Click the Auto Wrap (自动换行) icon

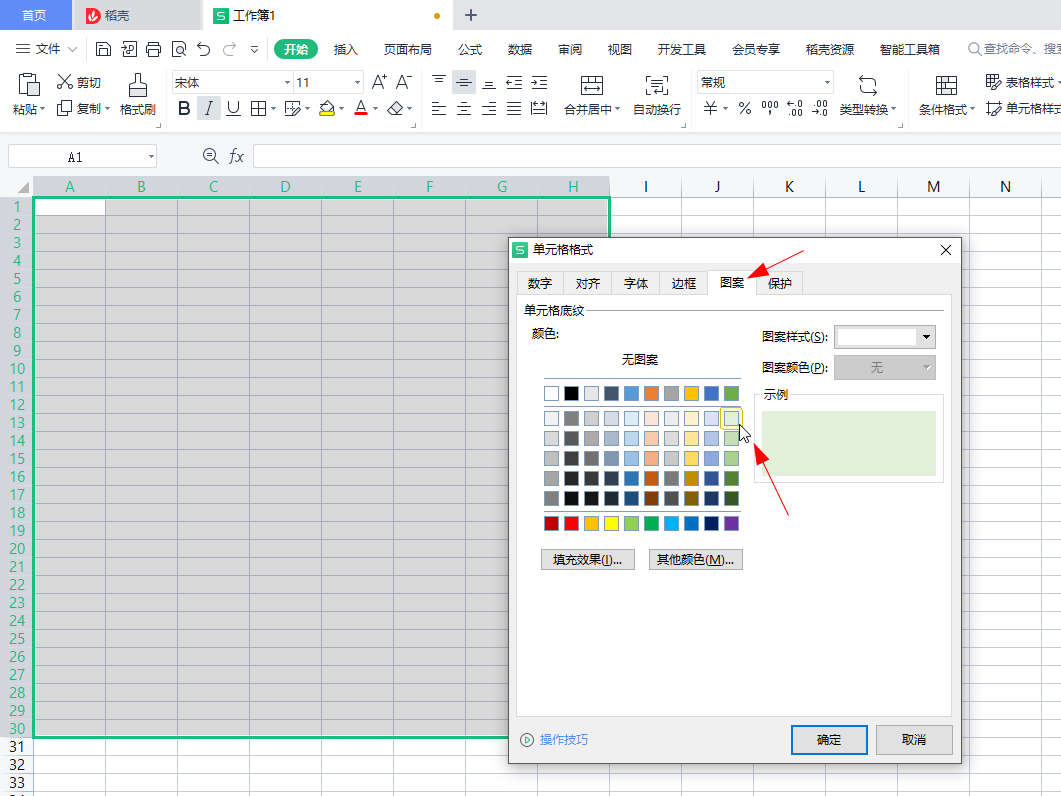click(x=656, y=85)
